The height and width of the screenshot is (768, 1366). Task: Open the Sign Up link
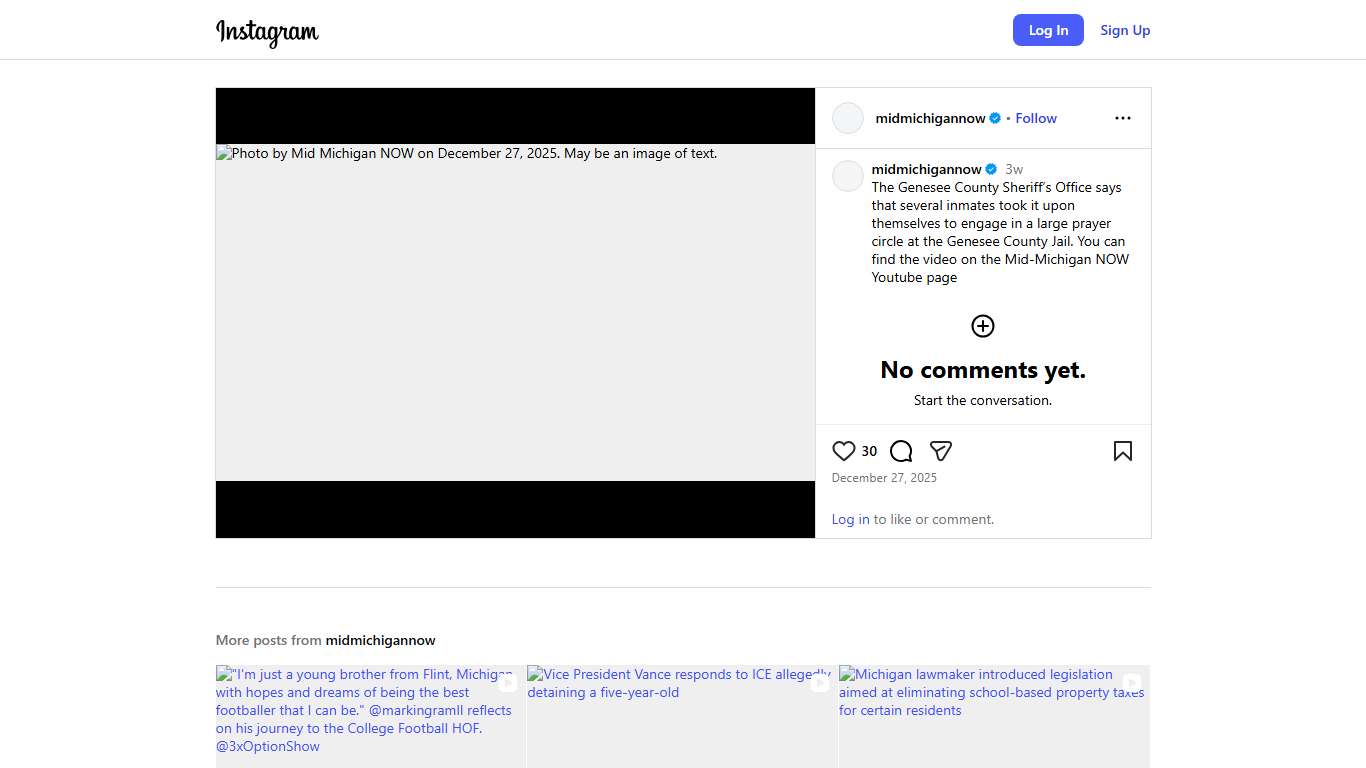click(x=1125, y=30)
